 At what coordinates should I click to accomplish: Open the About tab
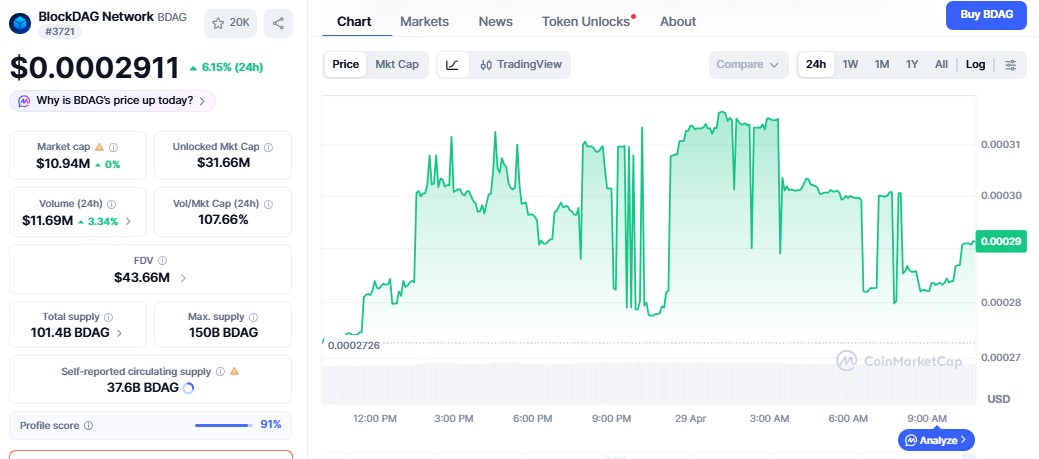coord(678,22)
